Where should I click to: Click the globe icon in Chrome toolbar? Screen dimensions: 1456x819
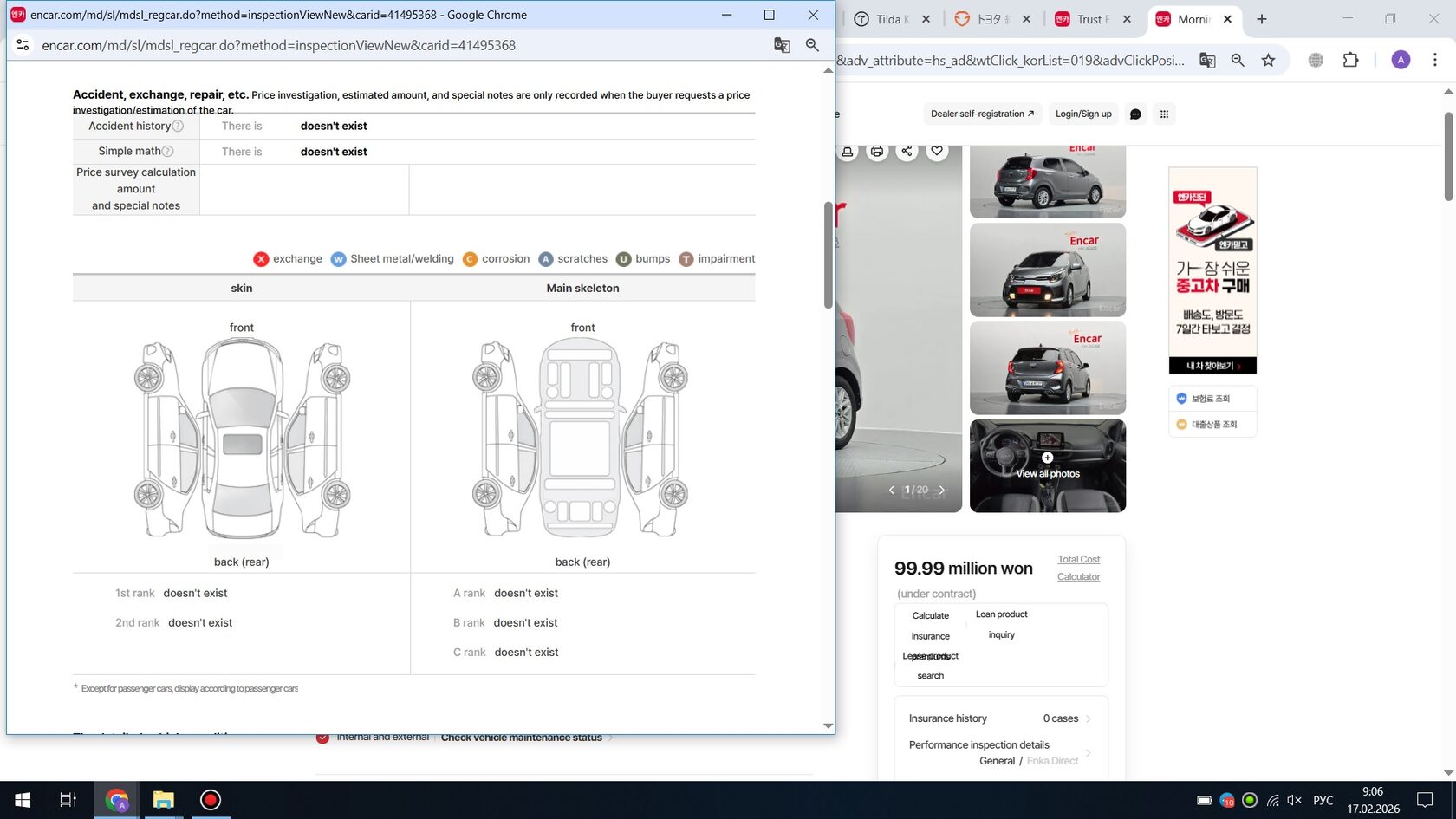(x=1316, y=60)
